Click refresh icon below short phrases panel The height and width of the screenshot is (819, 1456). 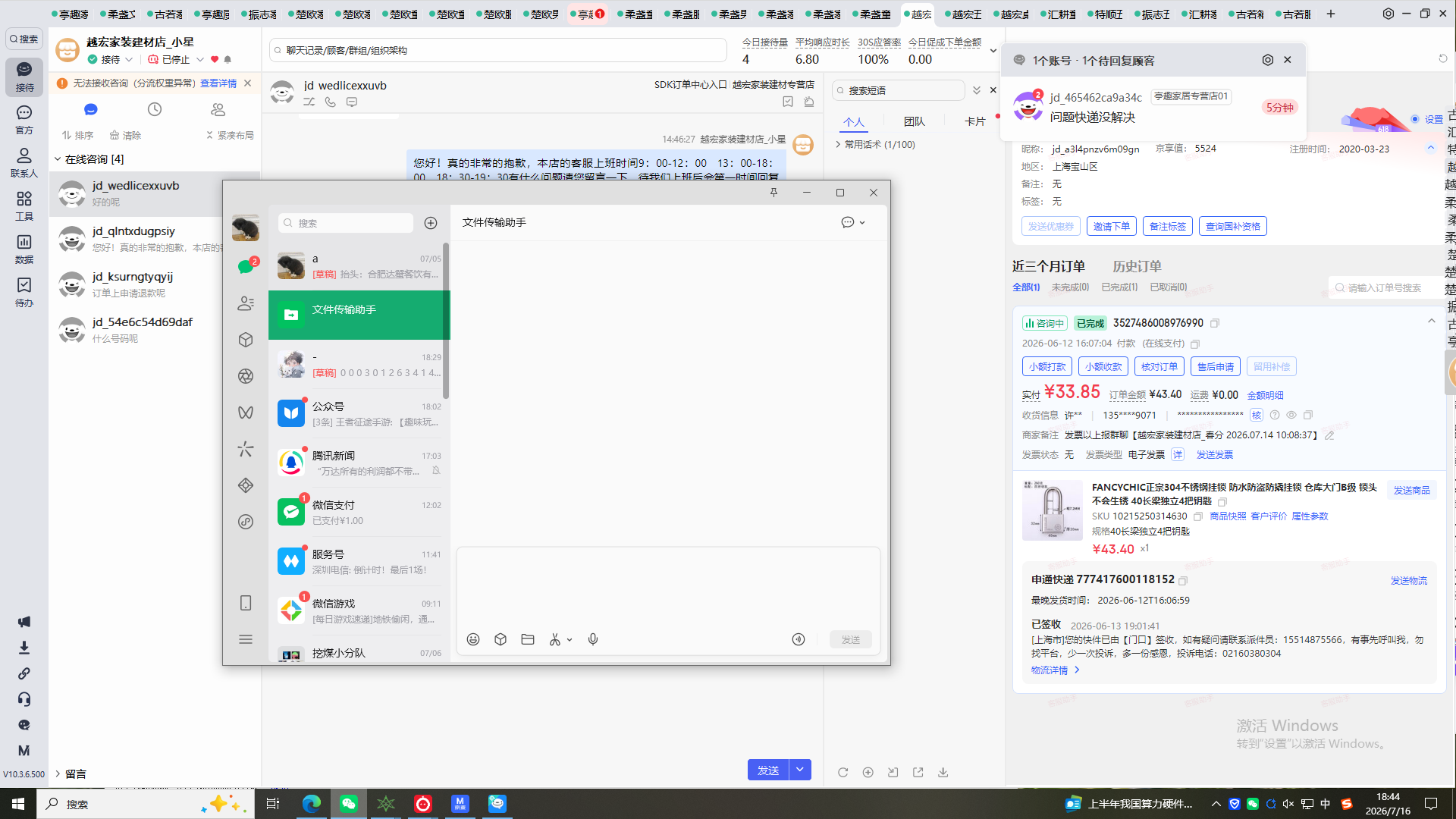pos(843,772)
